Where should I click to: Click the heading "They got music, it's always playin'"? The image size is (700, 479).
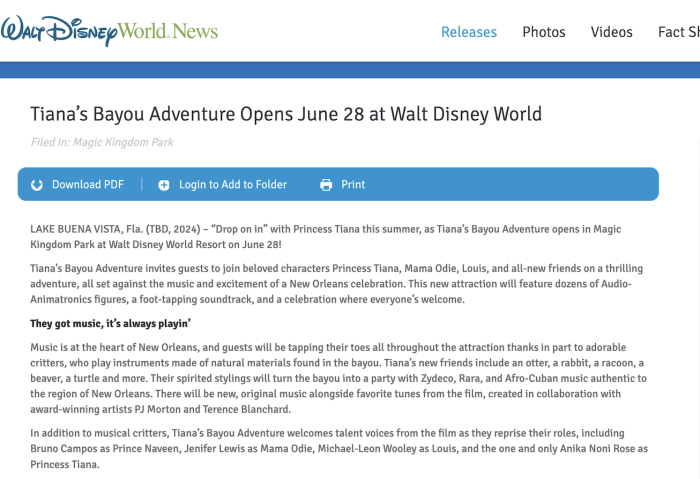click(111, 323)
